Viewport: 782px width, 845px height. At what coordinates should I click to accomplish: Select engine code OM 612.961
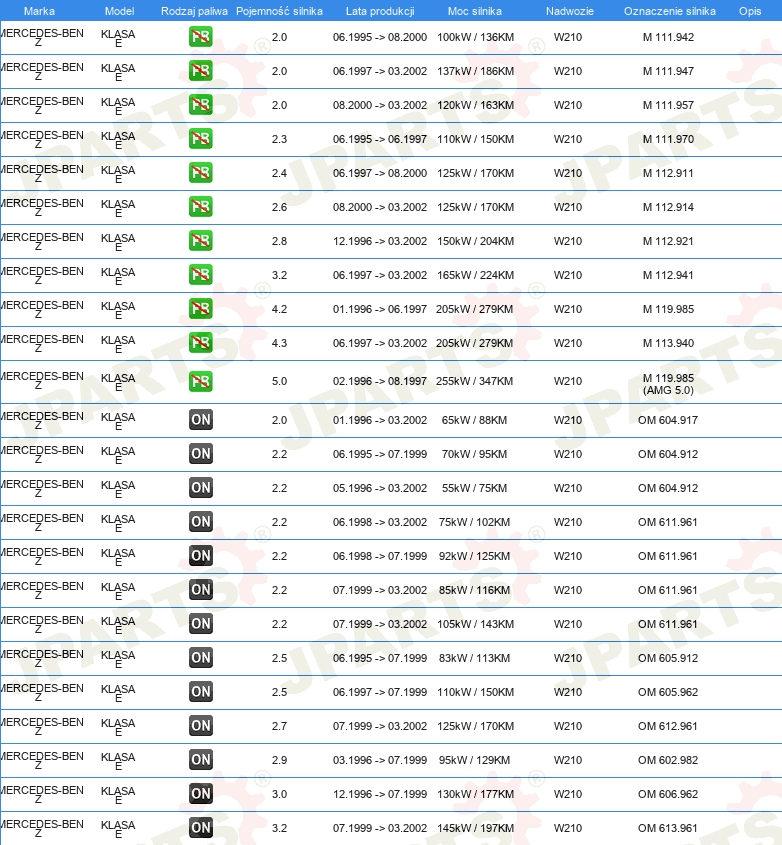click(668, 726)
